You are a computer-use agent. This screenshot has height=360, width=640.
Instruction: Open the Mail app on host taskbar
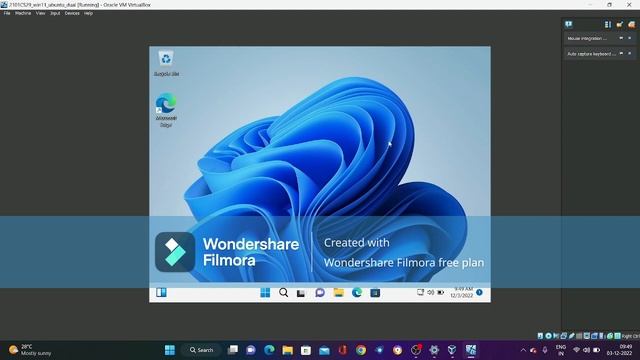(x=324, y=350)
